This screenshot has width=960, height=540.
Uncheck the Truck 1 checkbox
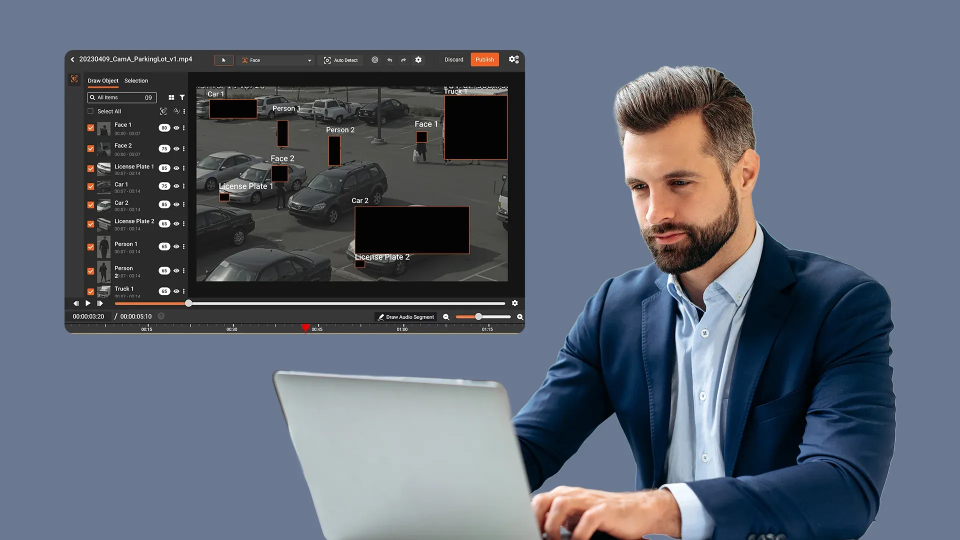pyautogui.click(x=91, y=291)
